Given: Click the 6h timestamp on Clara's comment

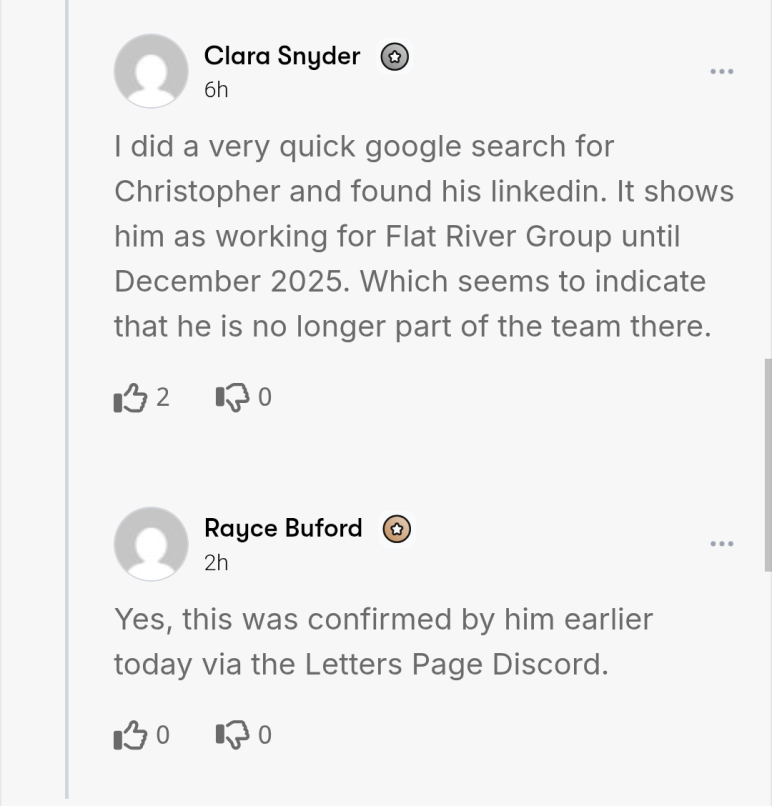Looking at the screenshot, I should coord(216,90).
